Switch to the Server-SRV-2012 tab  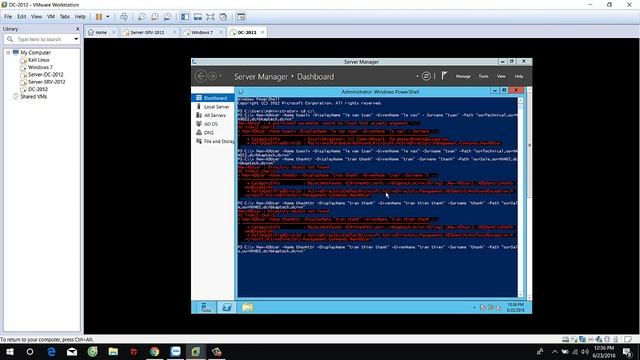coord(147,32)
